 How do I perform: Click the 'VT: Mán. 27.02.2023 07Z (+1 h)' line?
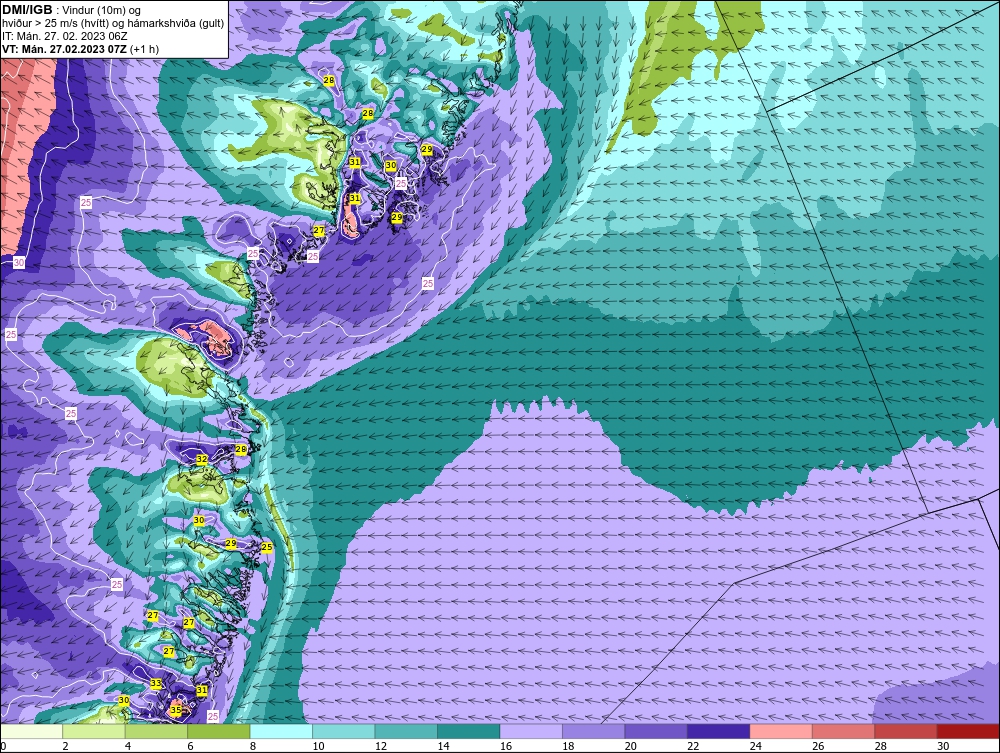80,49
